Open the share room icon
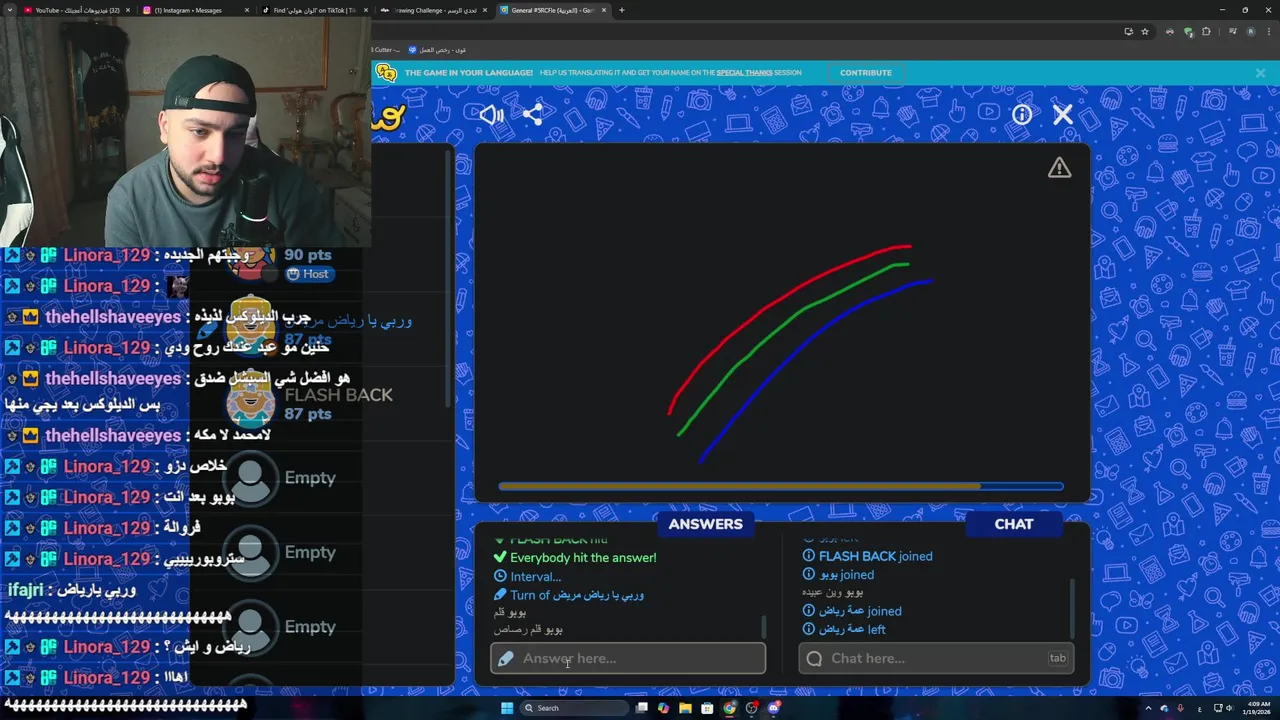 (533, 114)
